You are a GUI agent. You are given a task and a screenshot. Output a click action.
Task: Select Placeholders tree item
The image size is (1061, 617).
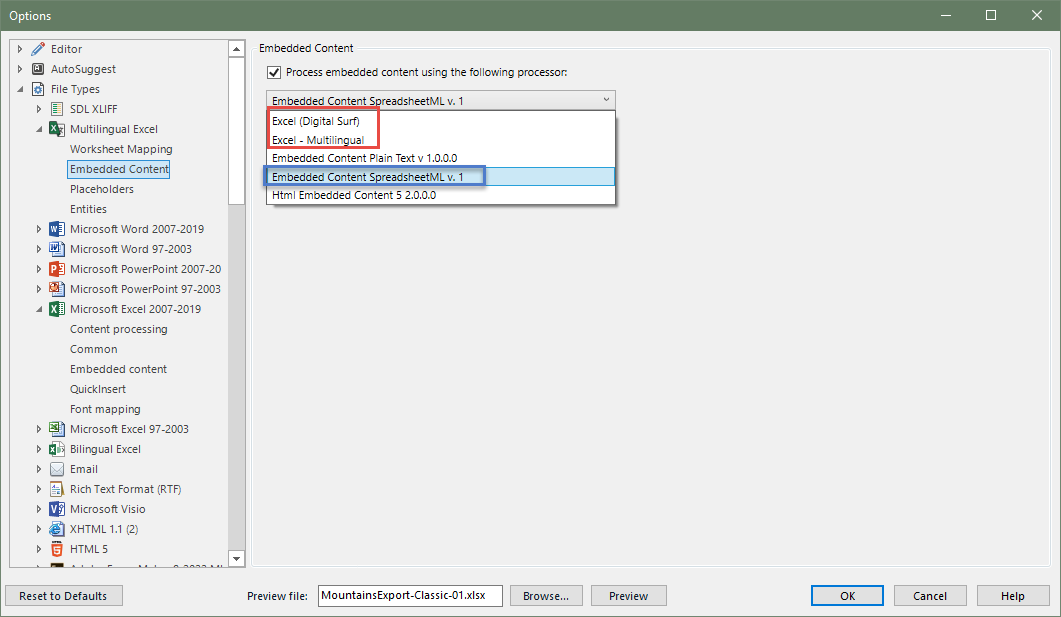point(101,189)
